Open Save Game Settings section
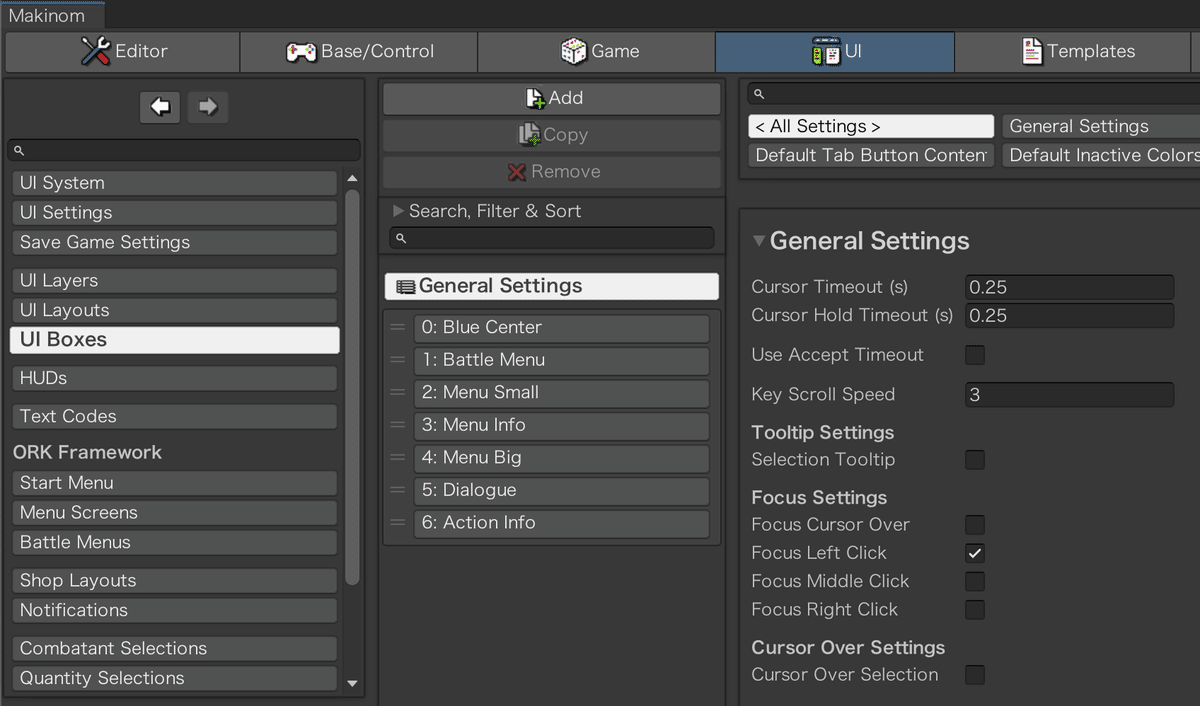 coord(175,242)
